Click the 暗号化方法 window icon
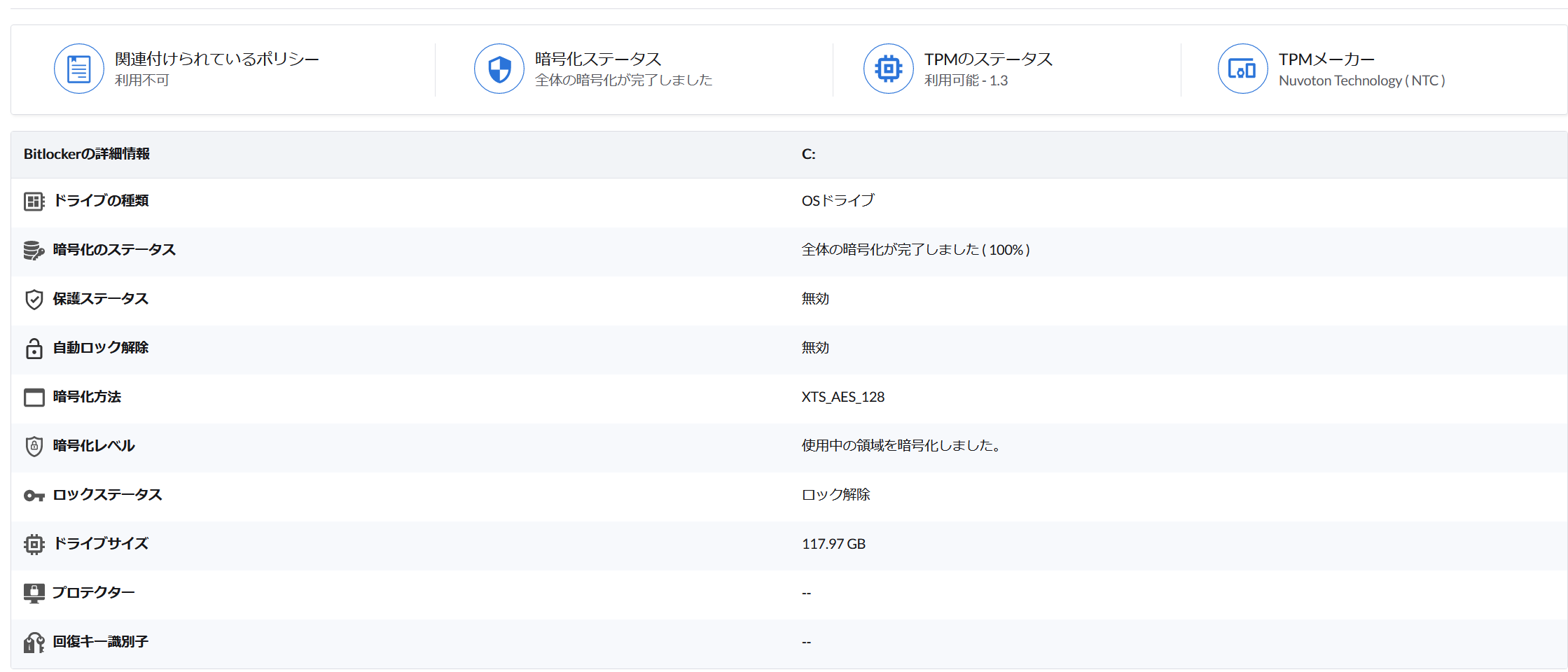 pos(34,398)
